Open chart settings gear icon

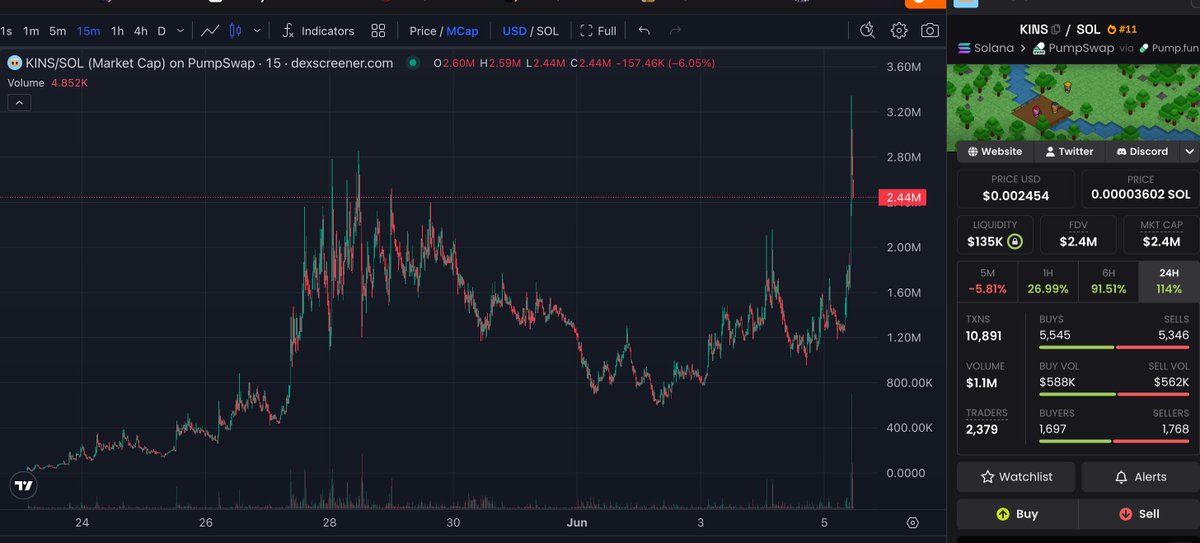(x=899, y=30)
